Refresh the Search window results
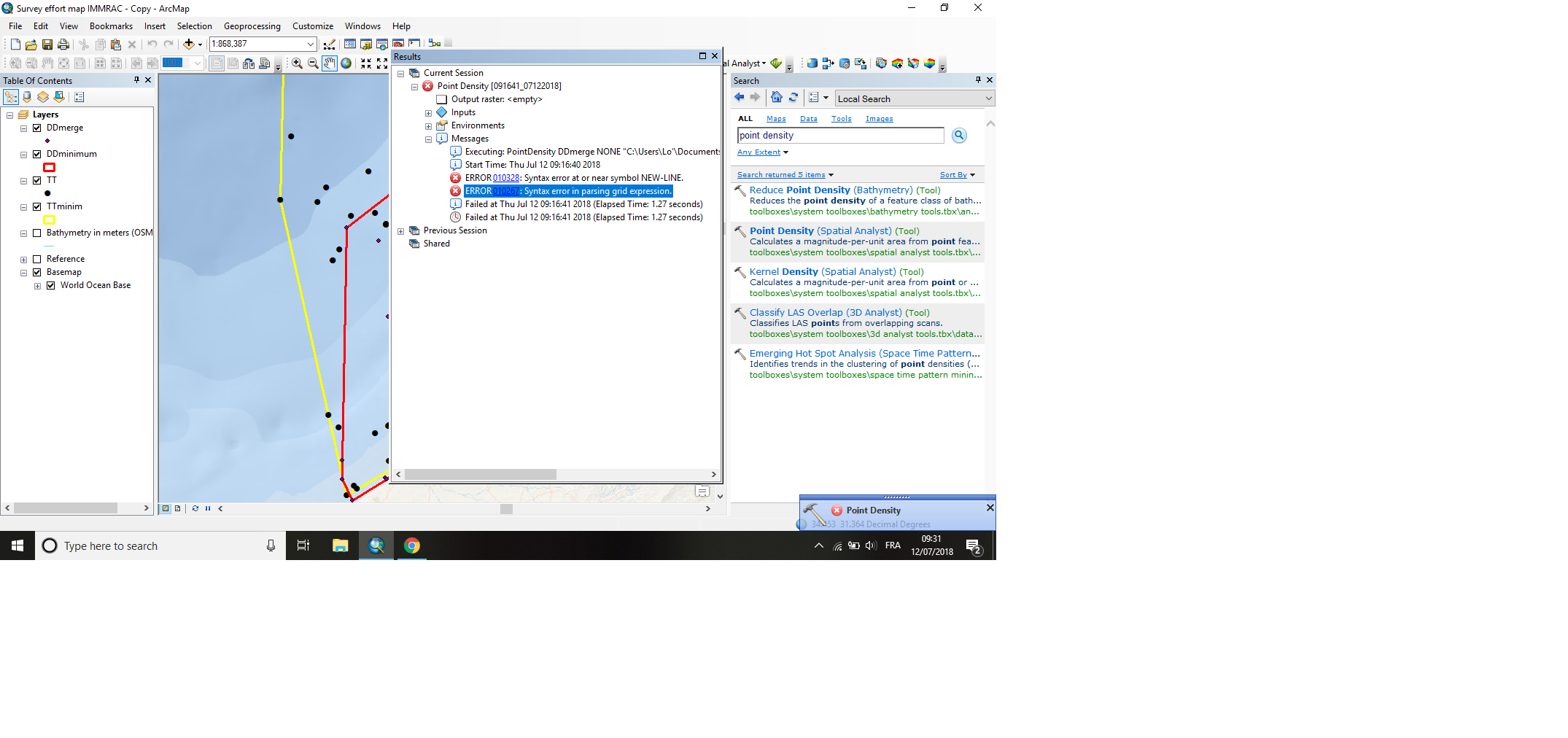 (793, 98)
